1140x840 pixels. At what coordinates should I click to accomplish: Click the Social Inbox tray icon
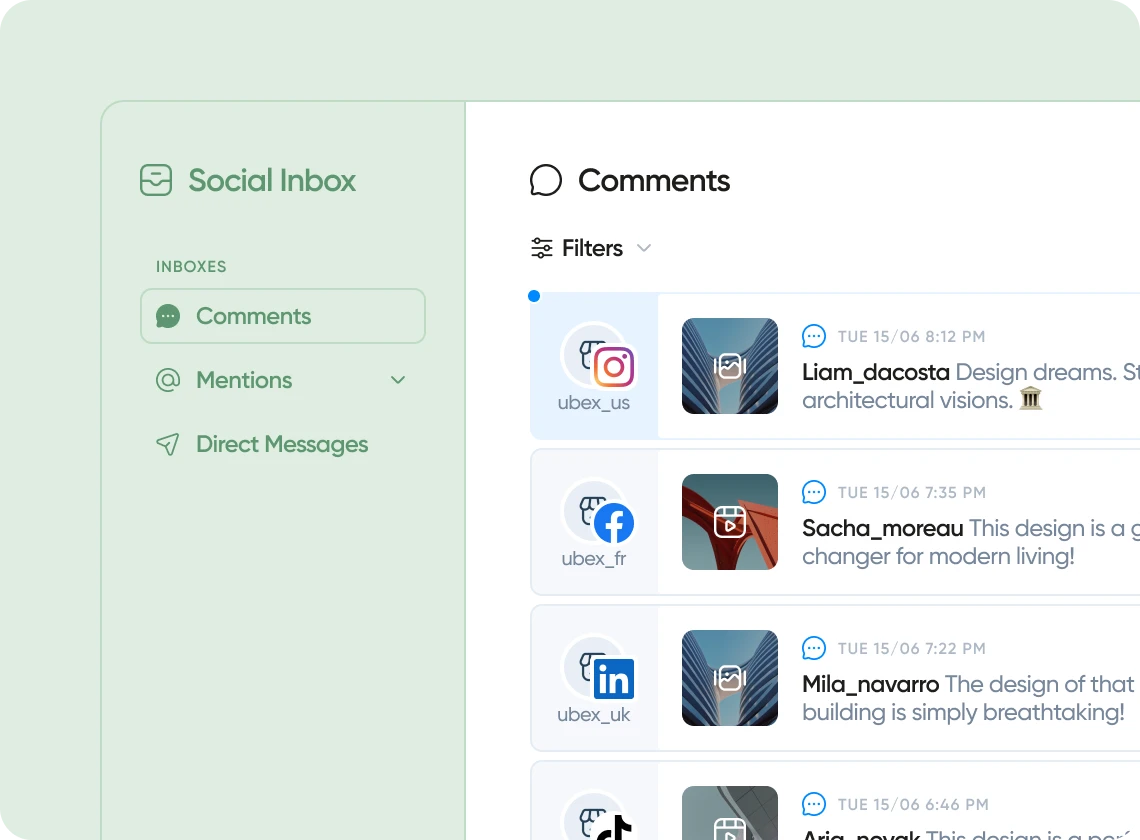156,180
